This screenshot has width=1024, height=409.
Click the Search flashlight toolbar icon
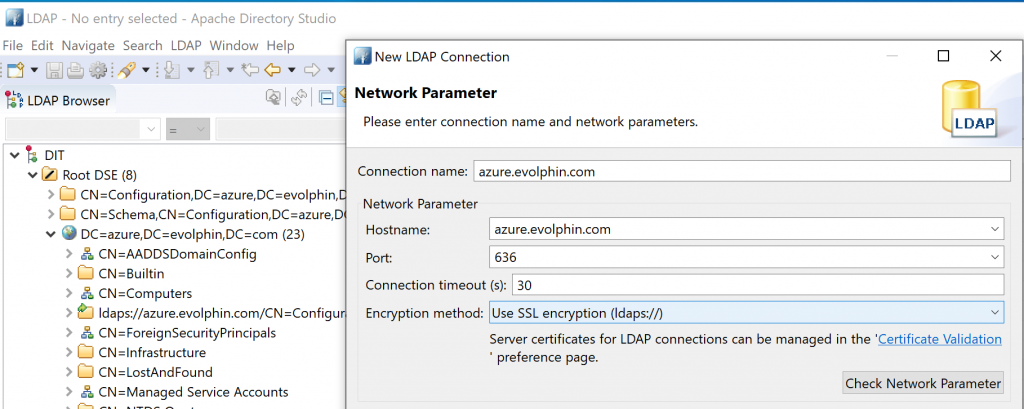click(127, 70)
